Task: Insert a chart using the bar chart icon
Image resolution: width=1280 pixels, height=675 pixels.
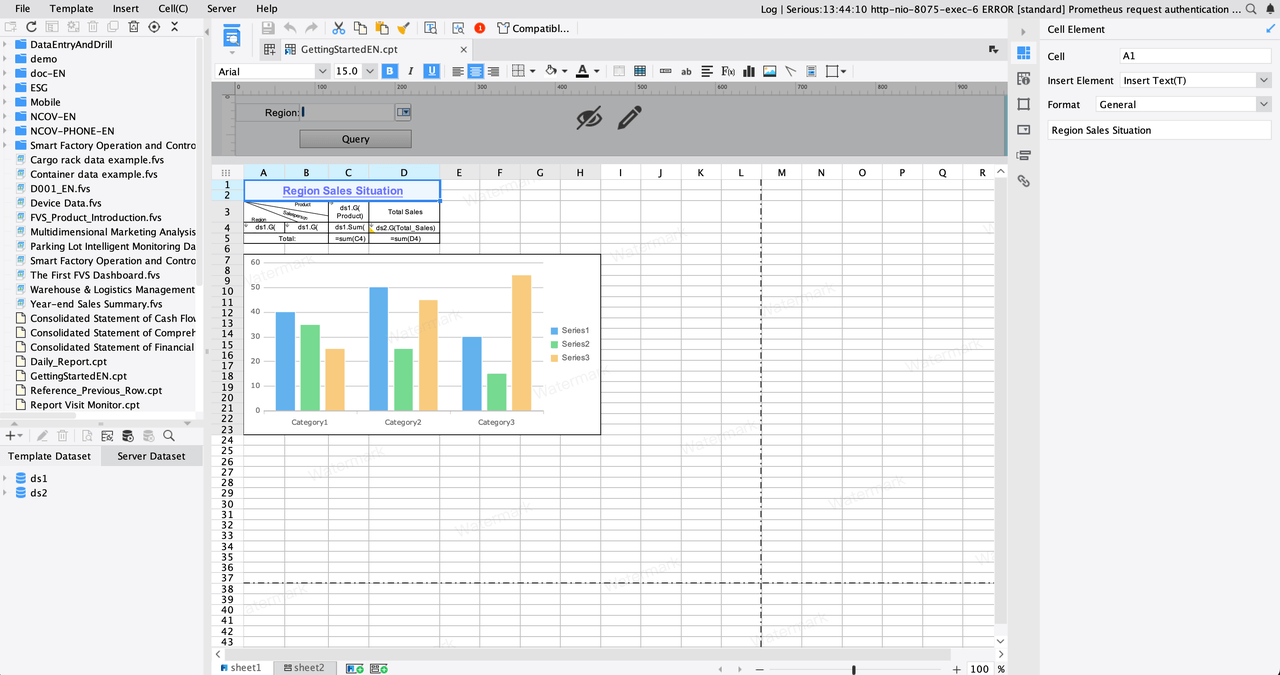Action: [749, 71]
